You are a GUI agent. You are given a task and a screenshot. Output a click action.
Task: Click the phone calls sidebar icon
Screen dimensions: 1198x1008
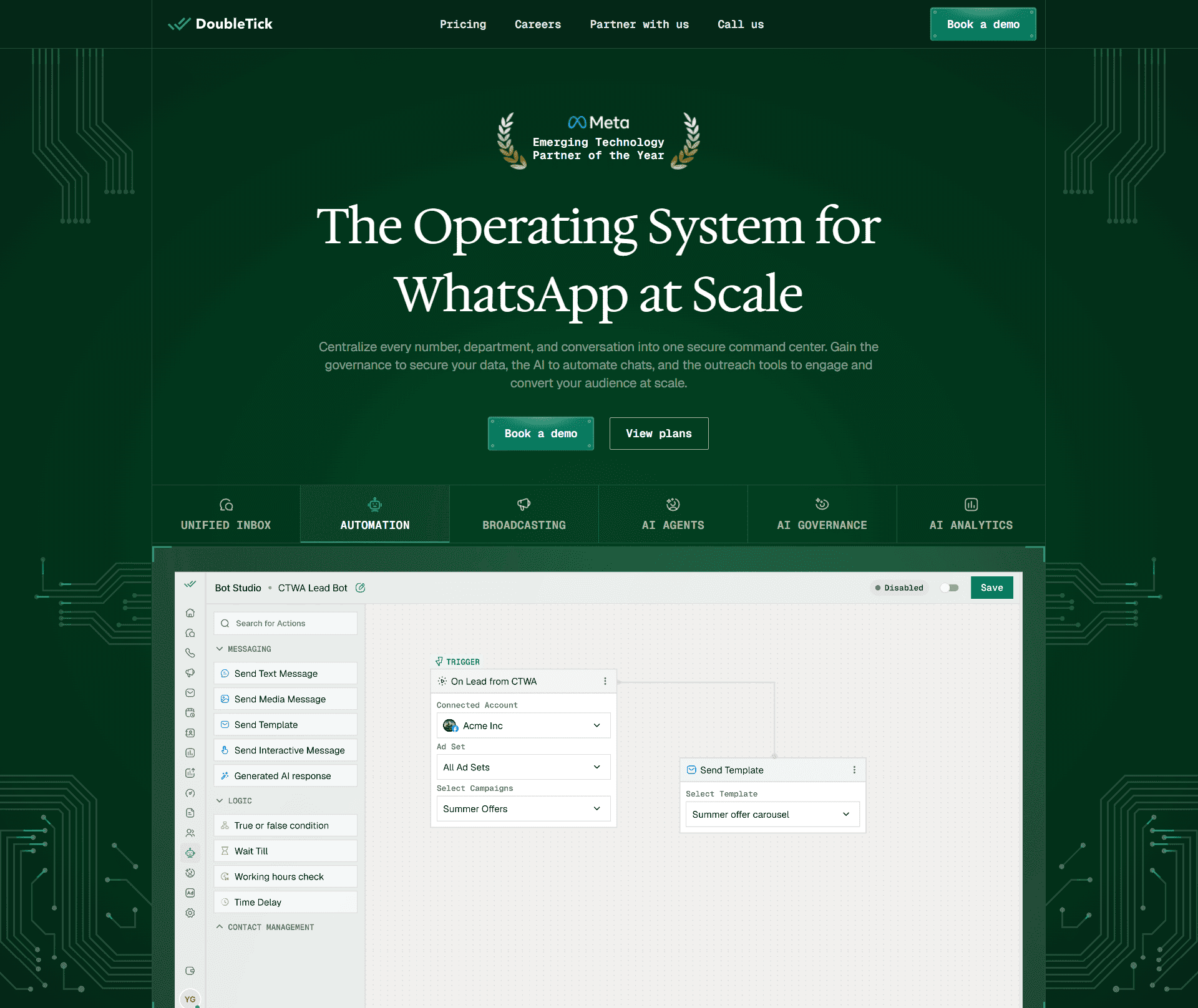(x=190, y=652)
